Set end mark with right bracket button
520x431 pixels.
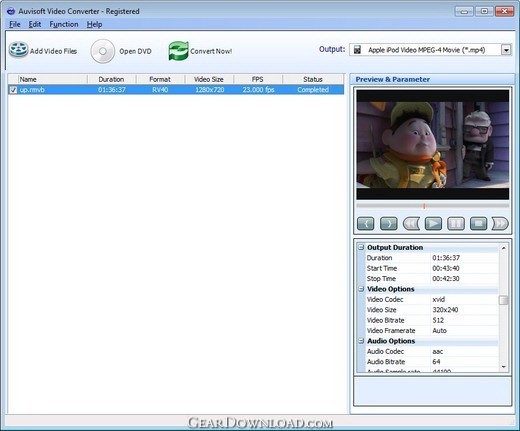tap(388, 224)
